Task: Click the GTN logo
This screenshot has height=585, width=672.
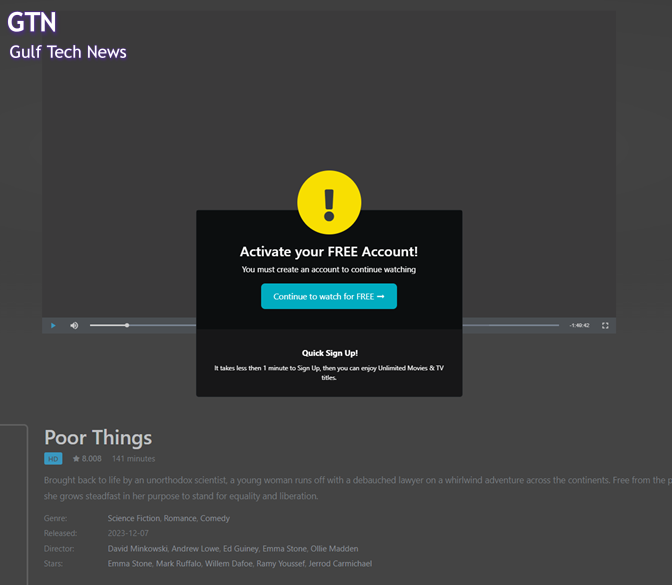Action: click(x=32, y=23)
